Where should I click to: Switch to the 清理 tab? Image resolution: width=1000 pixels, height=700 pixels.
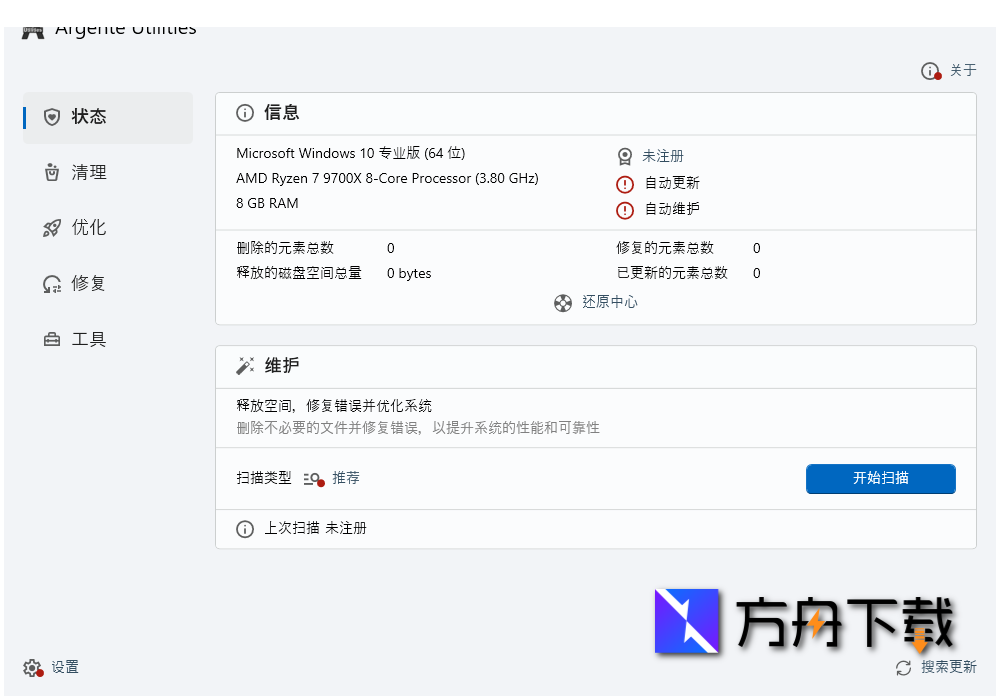89,173
